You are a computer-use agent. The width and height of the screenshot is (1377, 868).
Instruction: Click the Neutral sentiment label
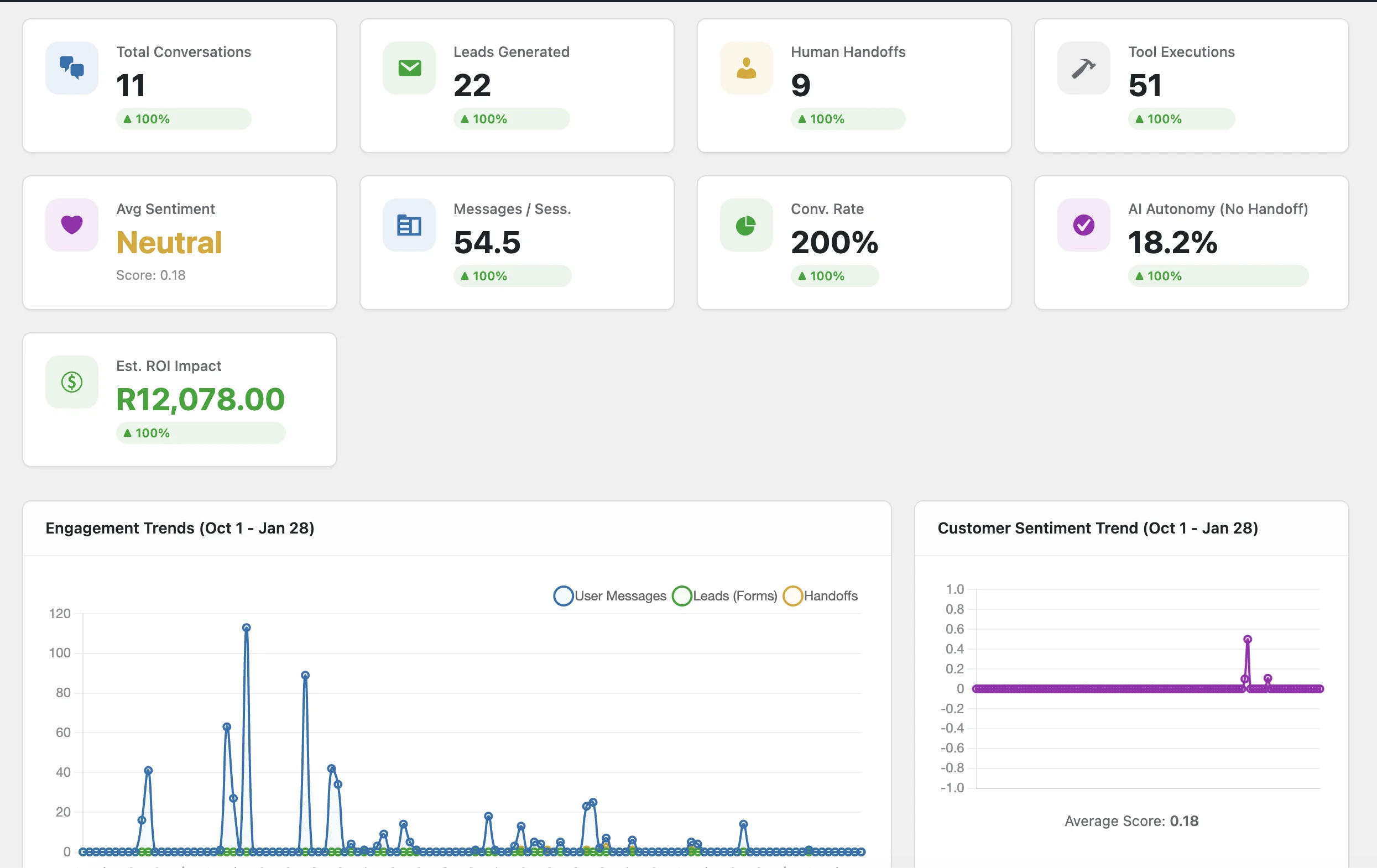click(x=169, y=242)
